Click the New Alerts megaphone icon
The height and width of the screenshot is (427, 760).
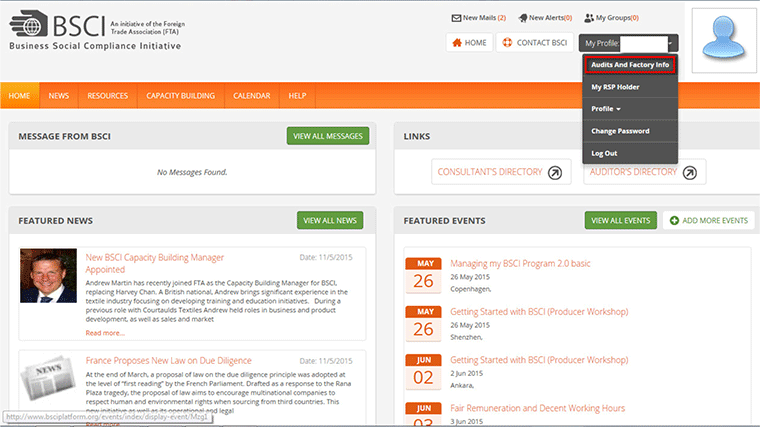coord(522,18)
